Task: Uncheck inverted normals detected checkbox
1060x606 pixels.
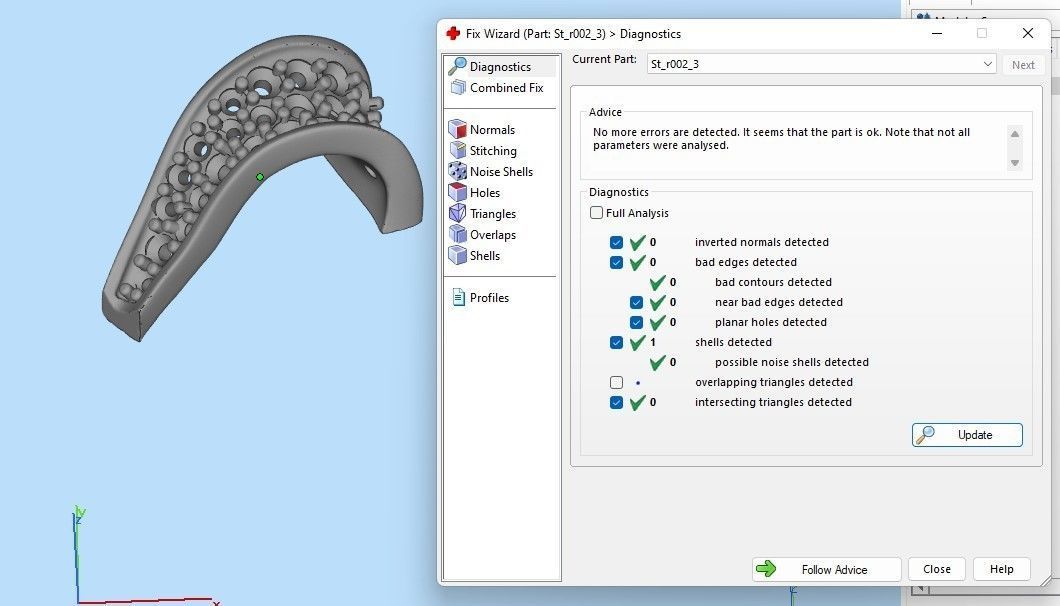Action: 616,242
